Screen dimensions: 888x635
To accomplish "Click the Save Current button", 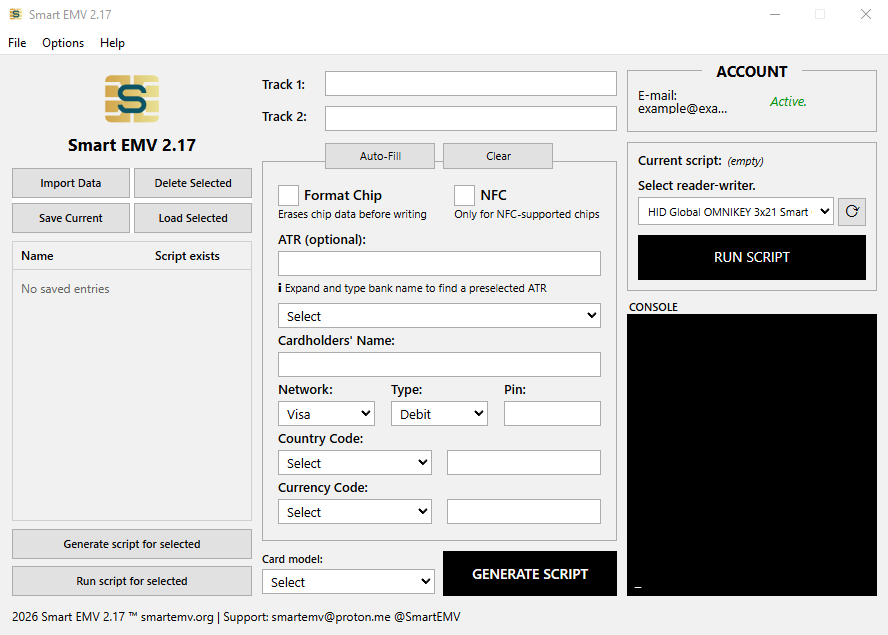I will click(x=71, y=218).
